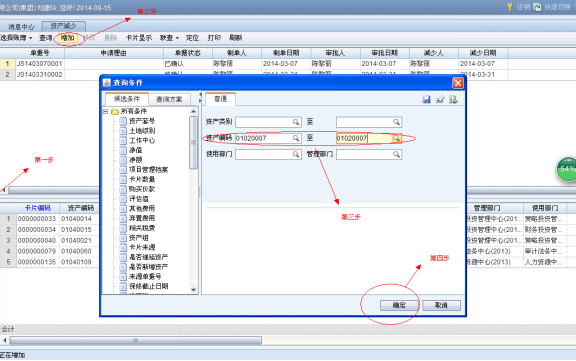Screen dimensions: 576x361
Task: Confirm query with the 确定 button
Action: pyautogui.click(x=399, y=305)
